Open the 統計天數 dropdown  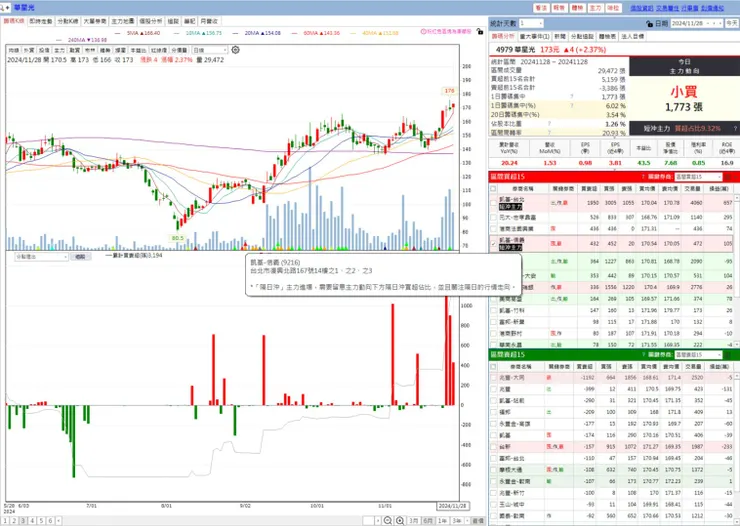point(531,23)
